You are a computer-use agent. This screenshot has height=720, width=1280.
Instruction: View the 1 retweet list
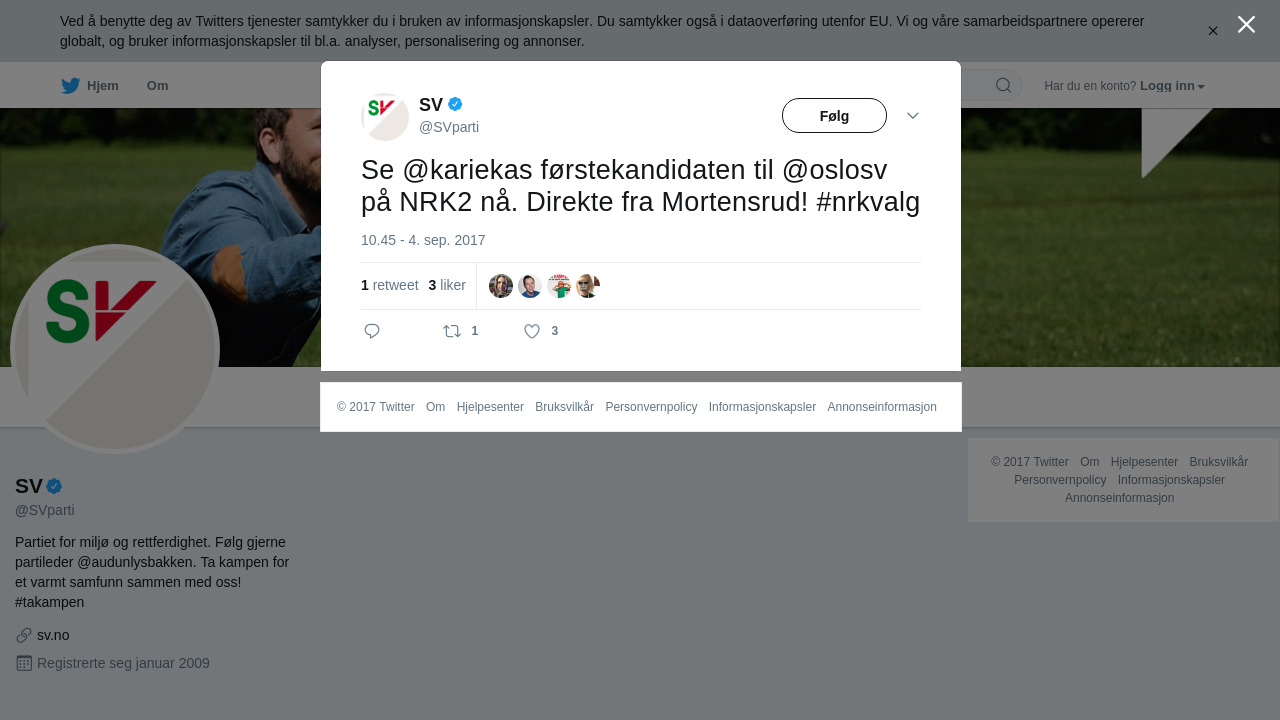pos(390,285)
